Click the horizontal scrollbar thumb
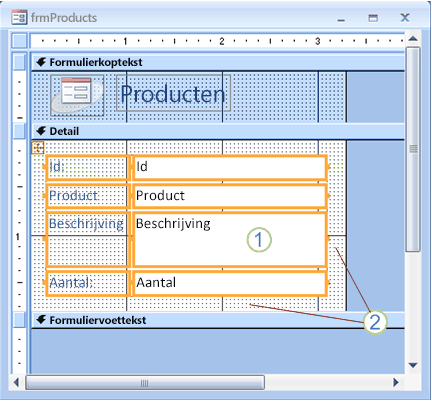The image size is (432, 401). pyautogui.click(x=145, y=383)
